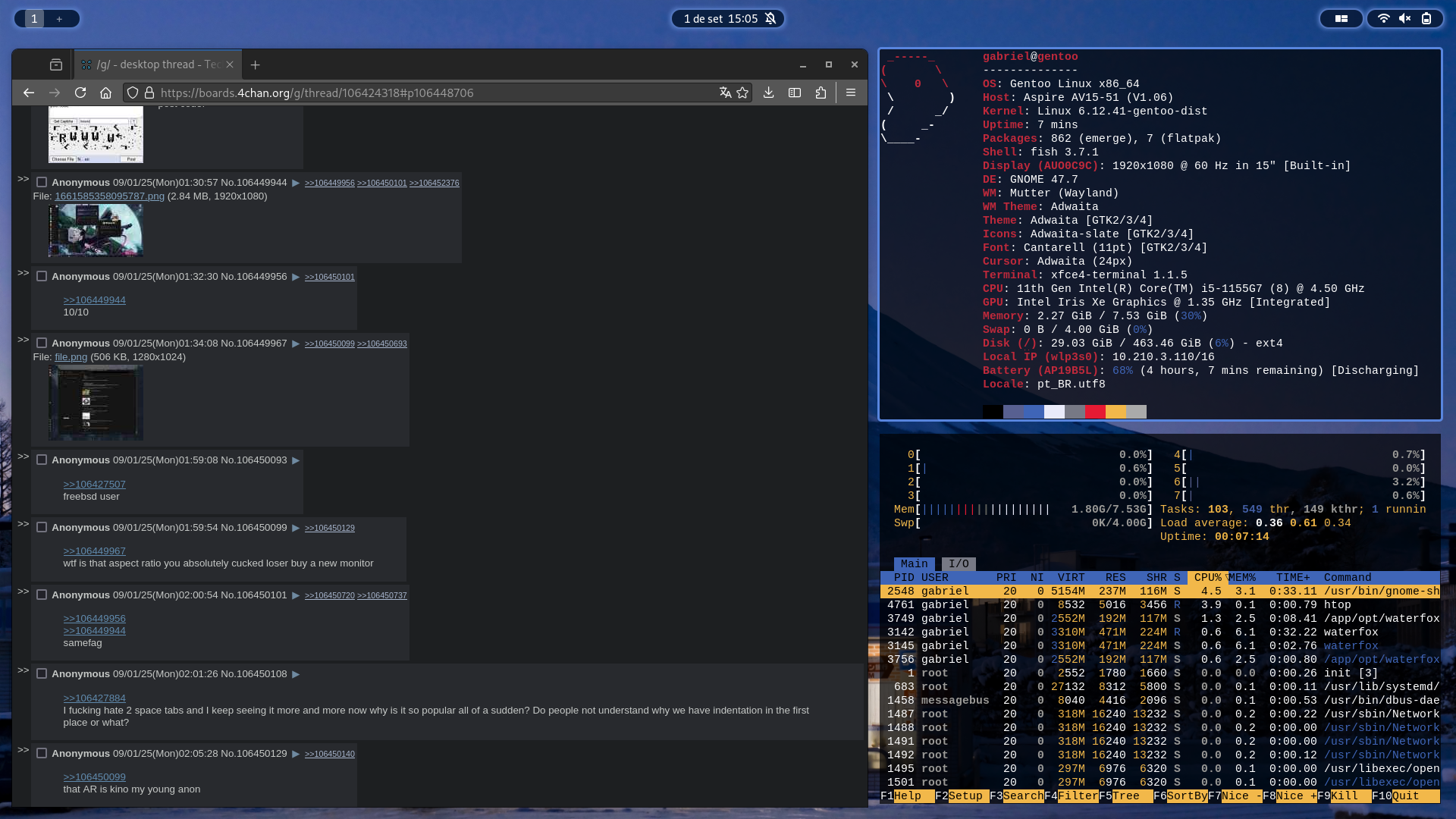Tick checkbox on post No.106450129
Image resolution: width=1456 pixels, height=819 pixels.
pos(42,753)
